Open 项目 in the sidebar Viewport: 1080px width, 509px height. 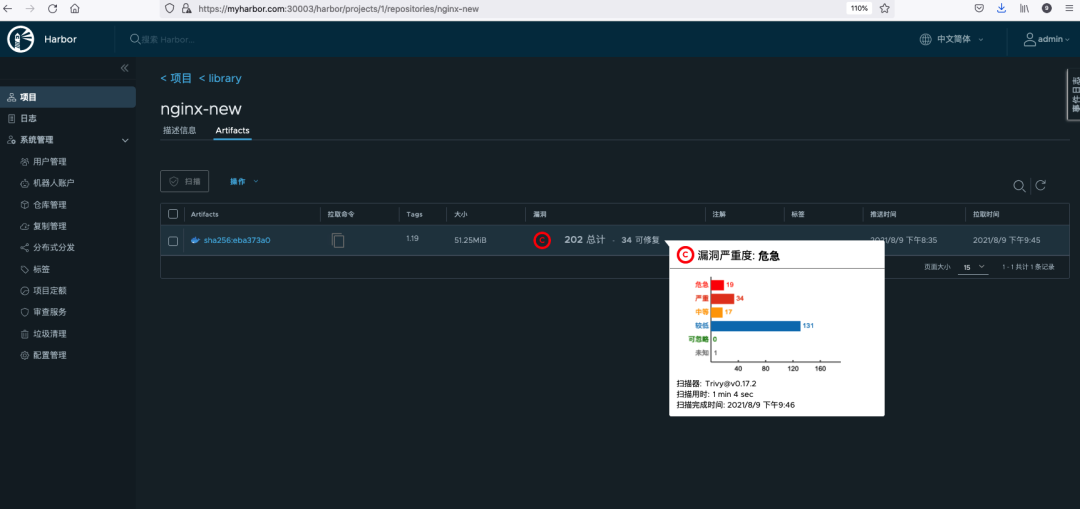click(68, 97)
